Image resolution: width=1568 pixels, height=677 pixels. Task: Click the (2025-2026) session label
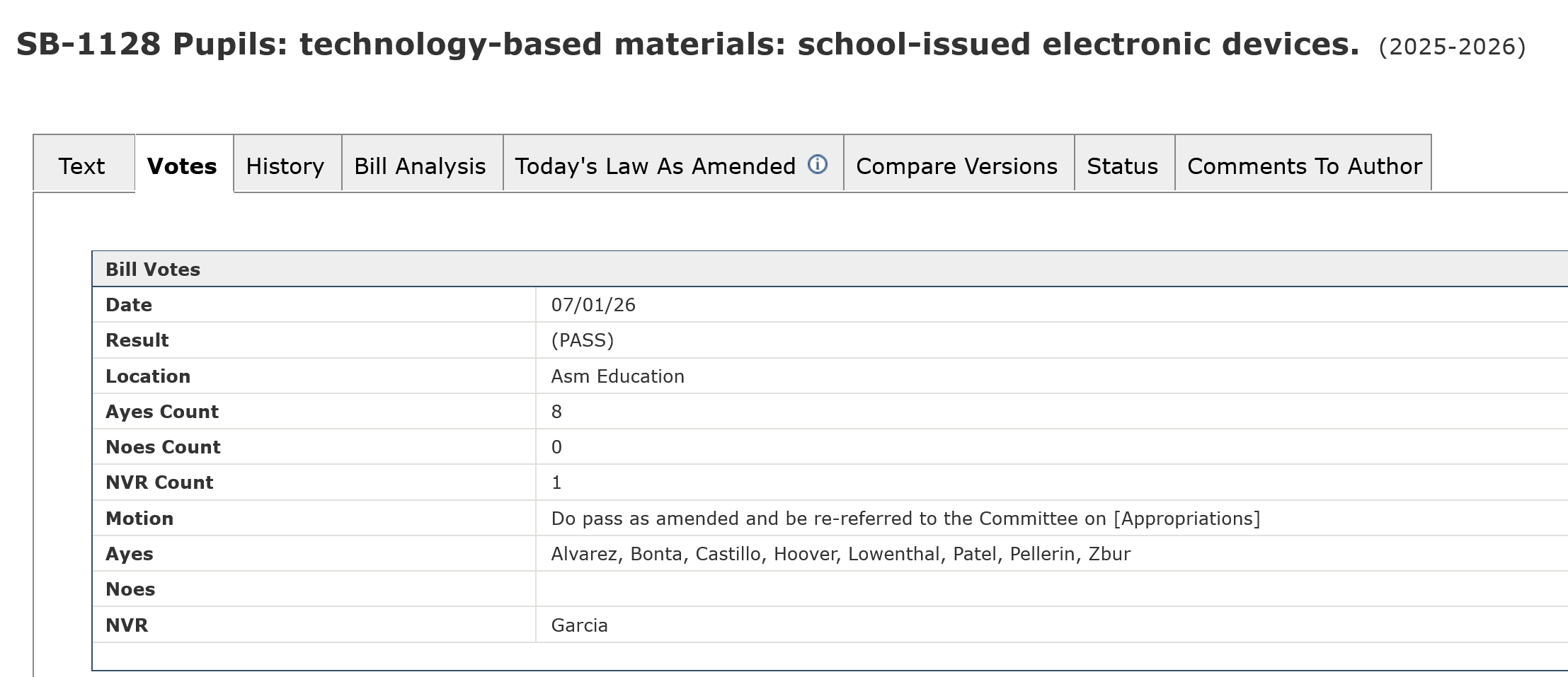tap(1452, 47)
